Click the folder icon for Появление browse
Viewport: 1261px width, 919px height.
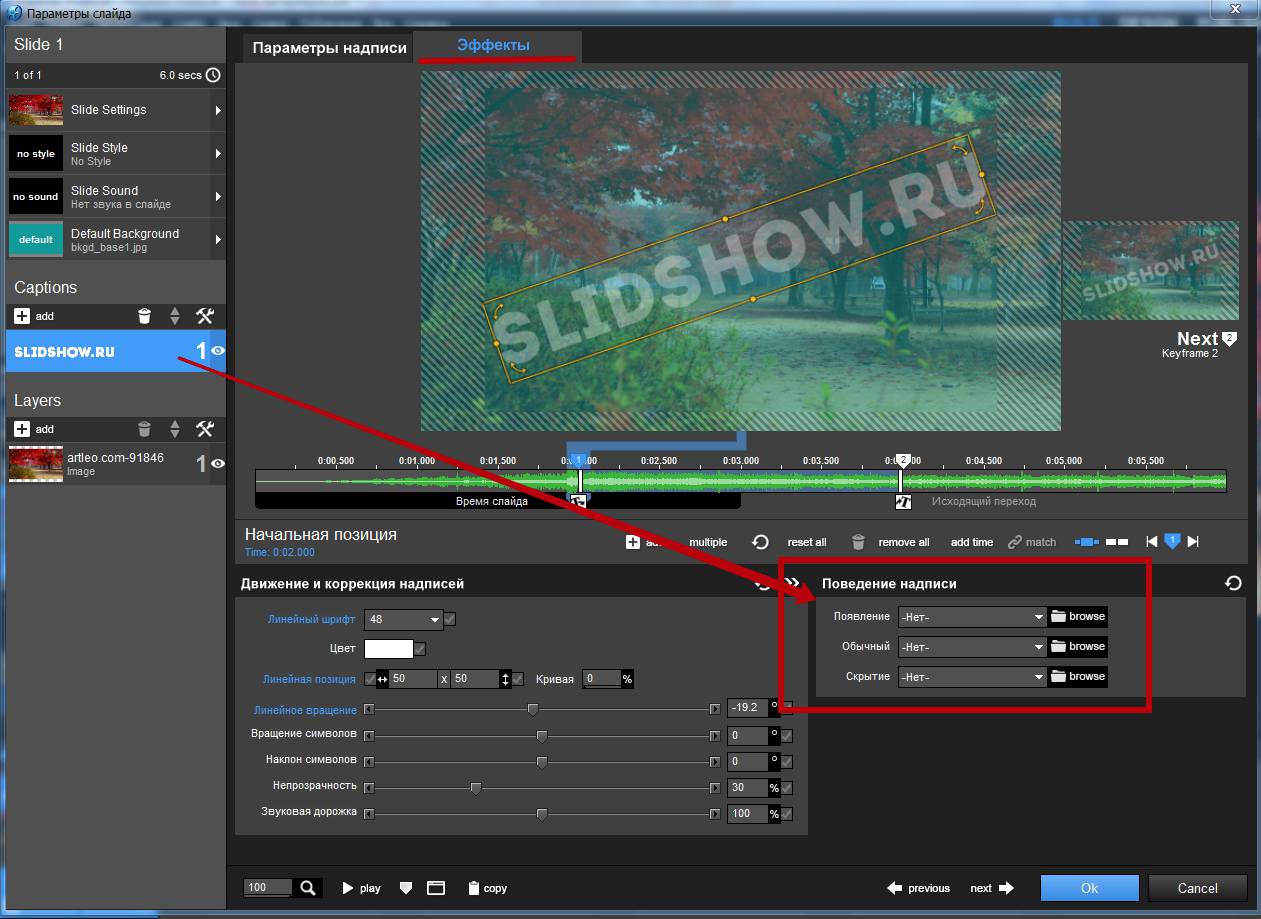(1058, 616)
